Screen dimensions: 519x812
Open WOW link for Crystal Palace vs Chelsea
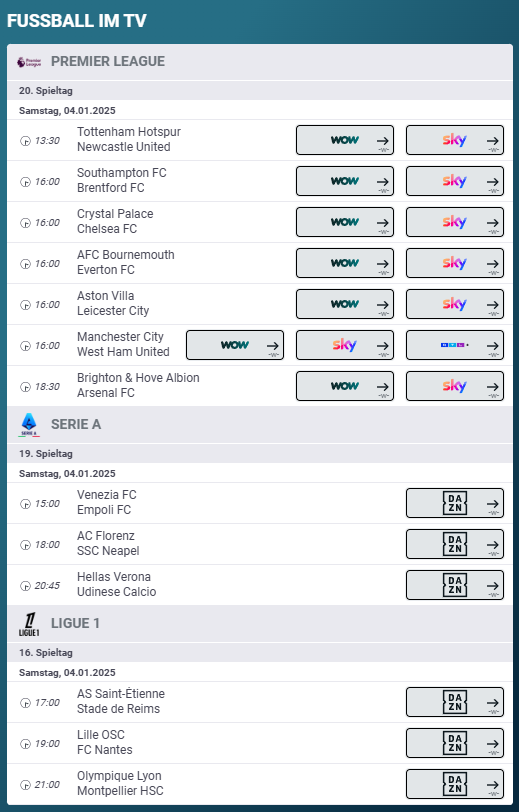point(345,222)
